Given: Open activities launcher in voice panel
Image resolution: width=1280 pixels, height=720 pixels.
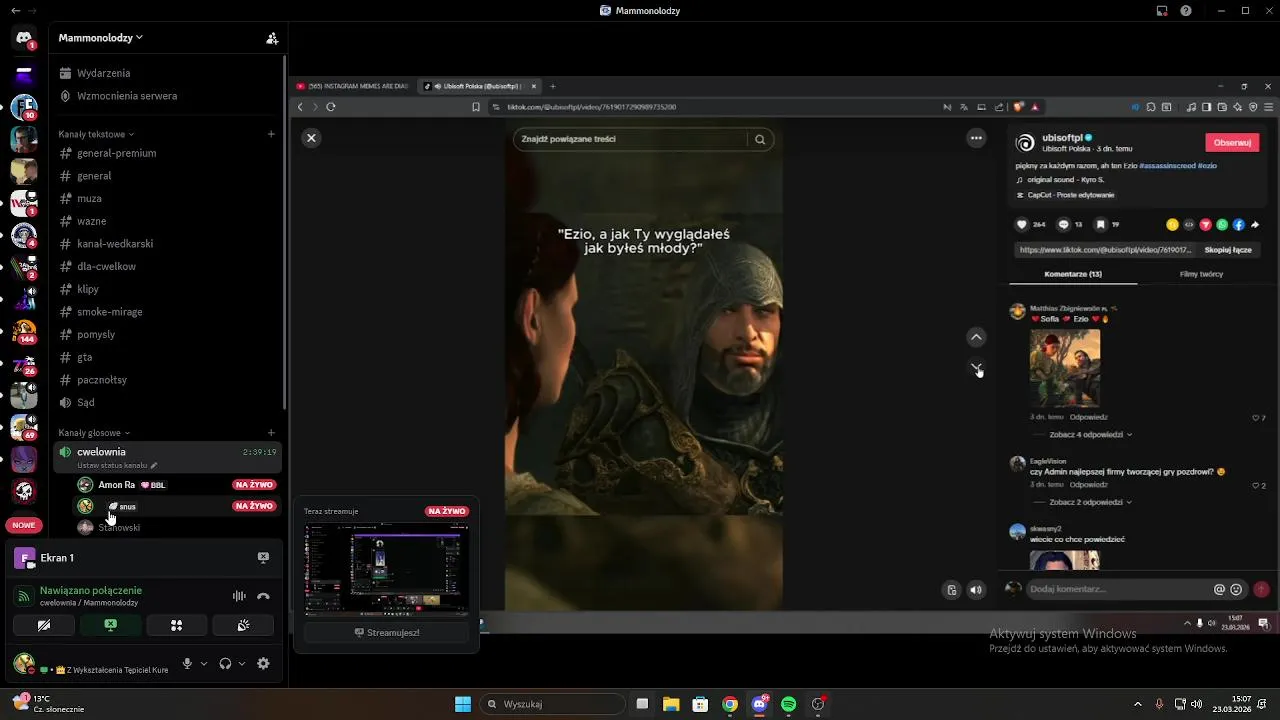Looking at the screenshot, I should 176,625.
